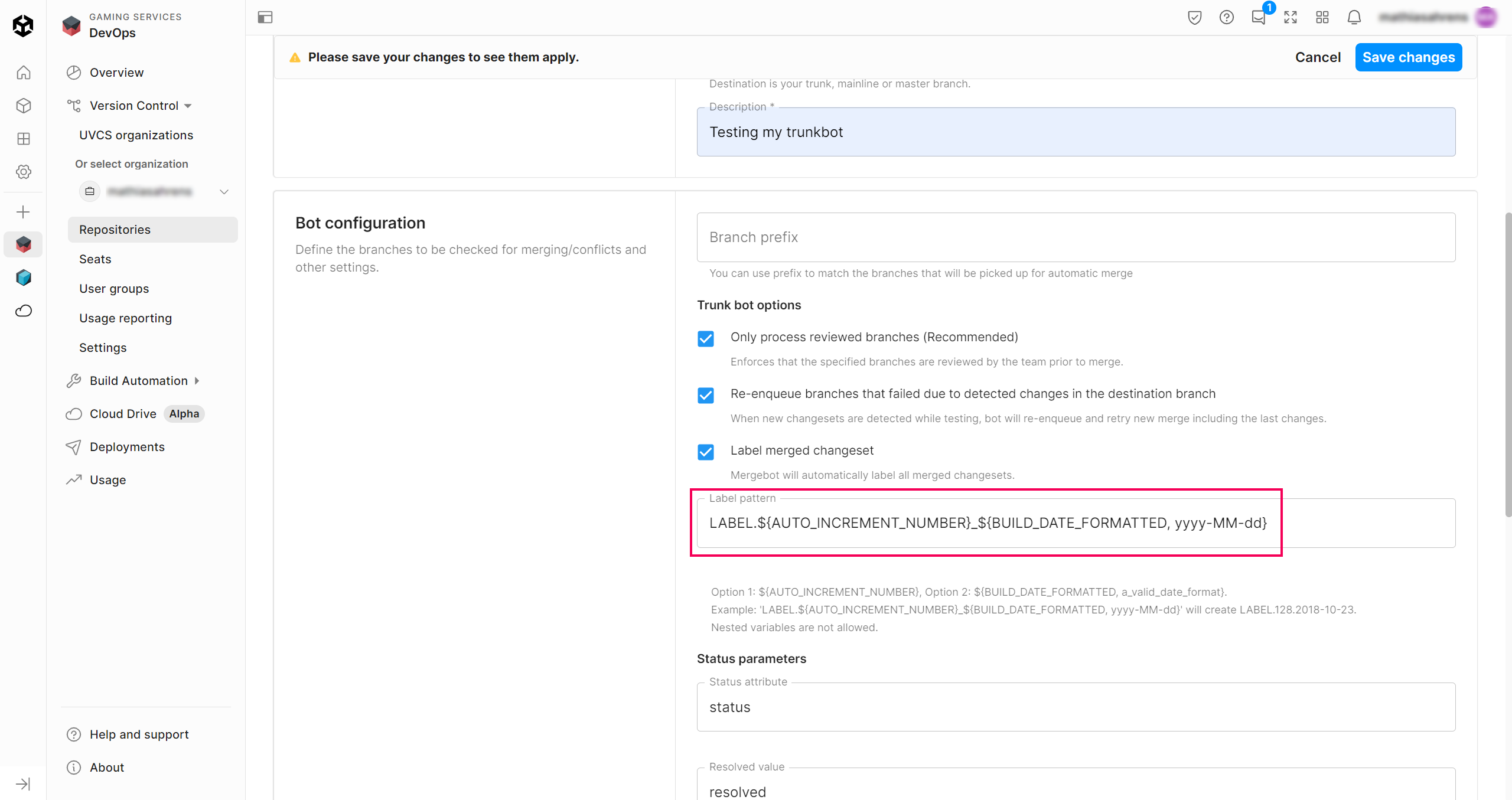Open the notifications bell icon
This screenshot has height=800, width=1512.
coord(1354,17)
